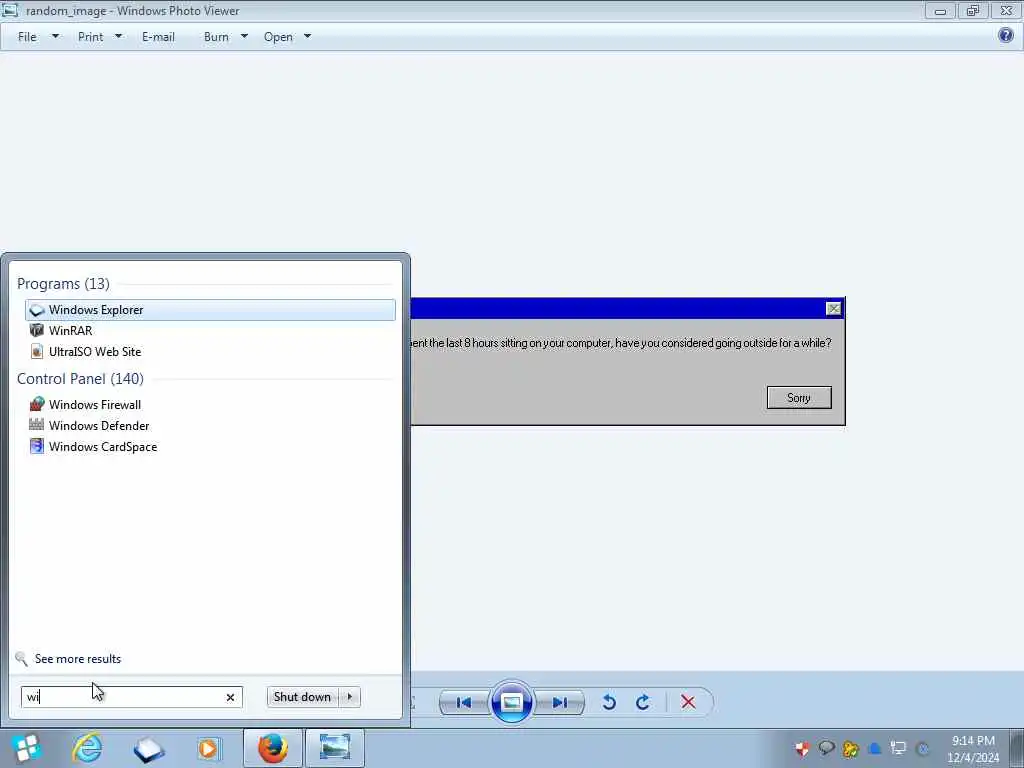
Task: Click the Windows Firewall icon
Action: click(37, 404)
